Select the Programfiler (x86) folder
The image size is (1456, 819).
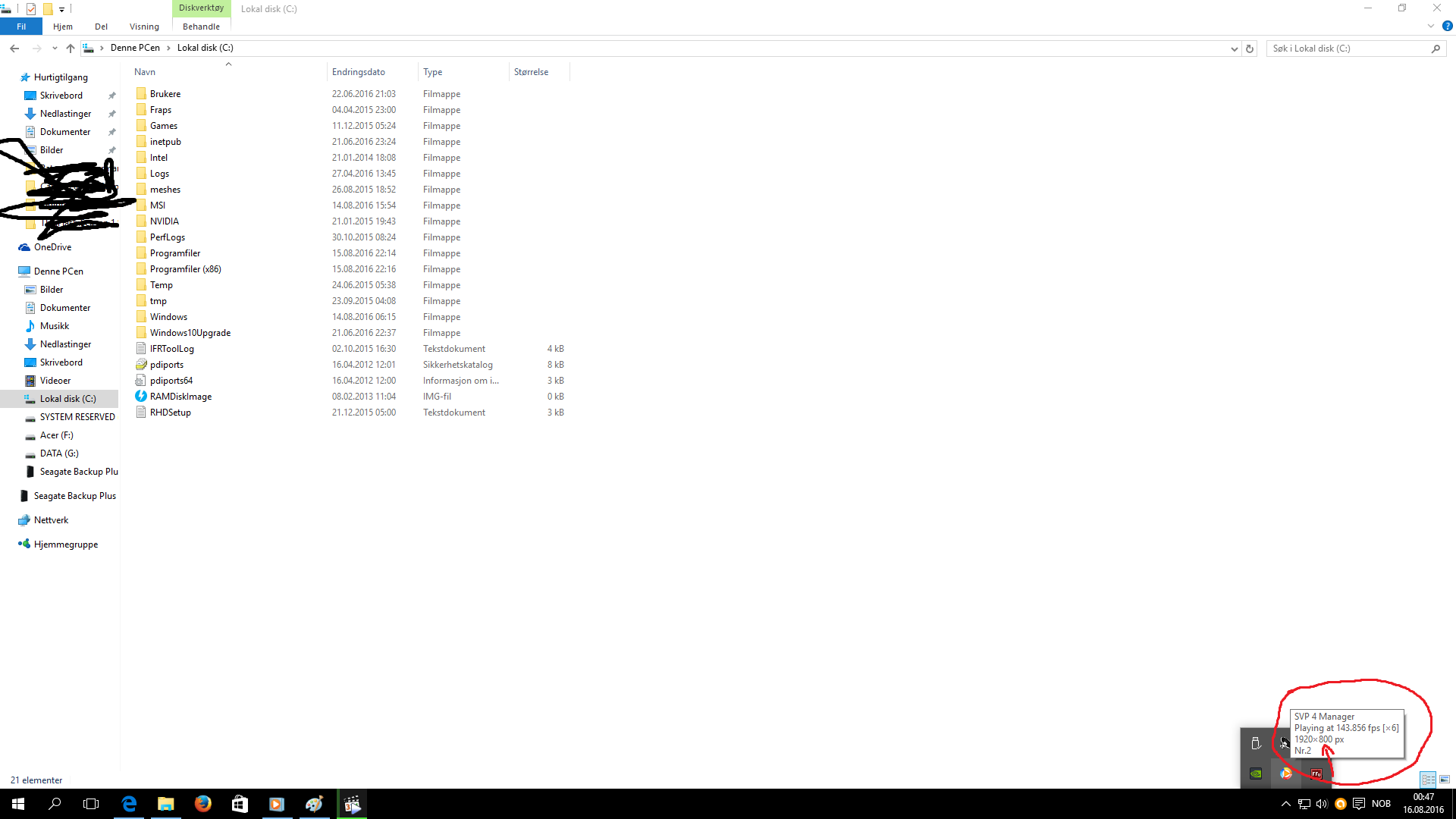[x=185, y=269]
